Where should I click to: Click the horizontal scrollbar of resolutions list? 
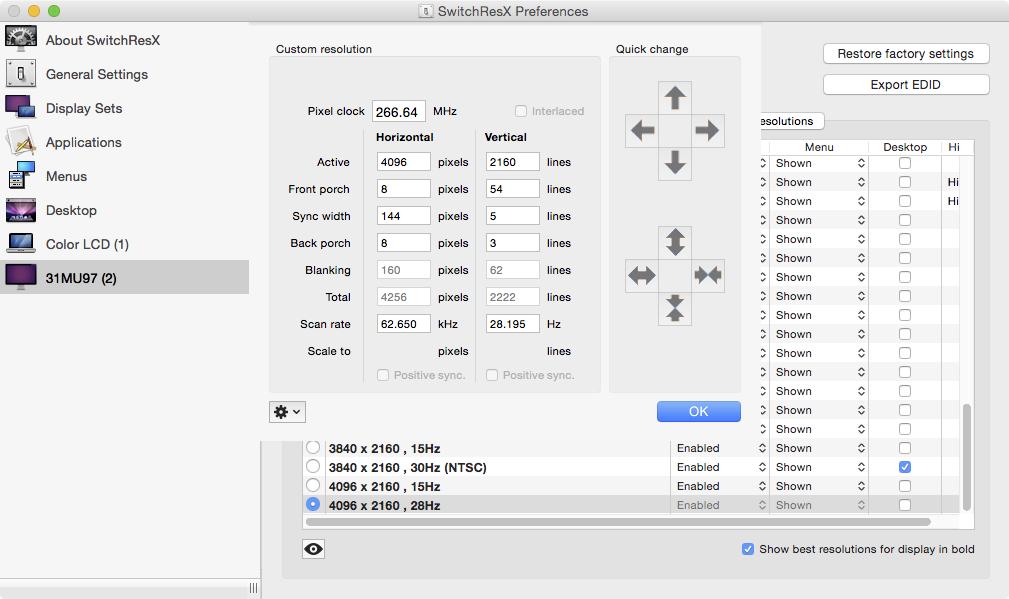(618, 522)
